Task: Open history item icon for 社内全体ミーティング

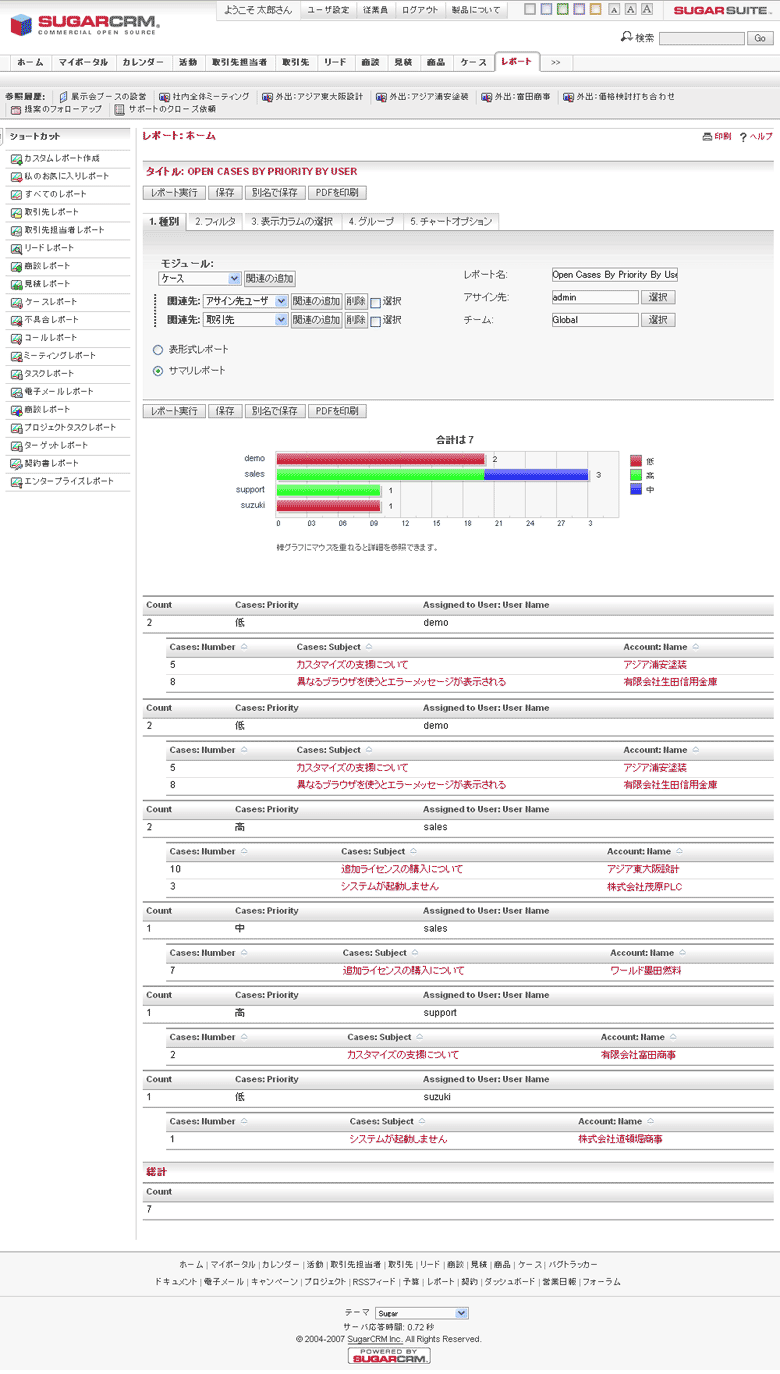Action: tap(164, 97)
